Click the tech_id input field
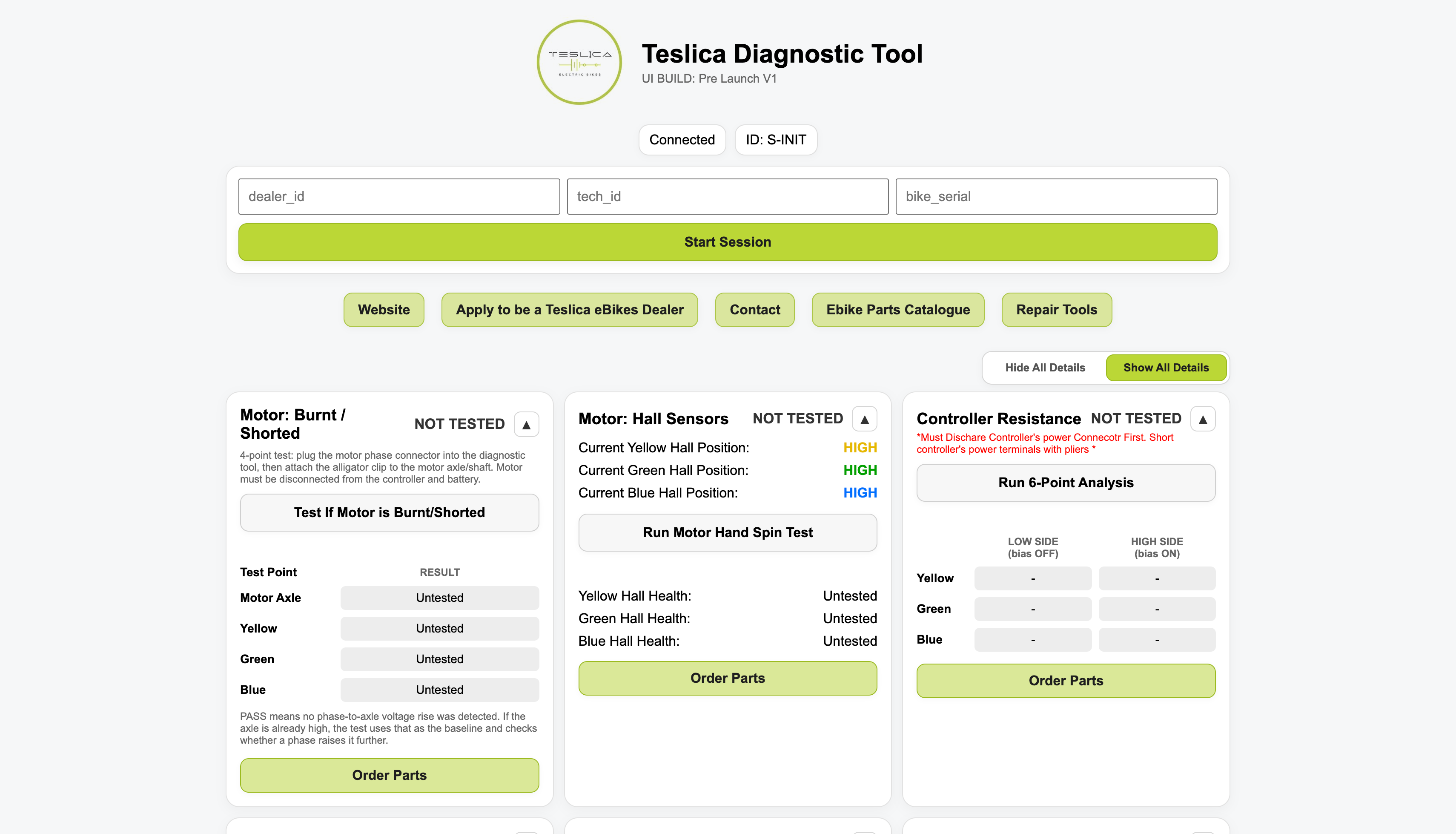This screenshot has height=834, width=1456. [728, 196]
